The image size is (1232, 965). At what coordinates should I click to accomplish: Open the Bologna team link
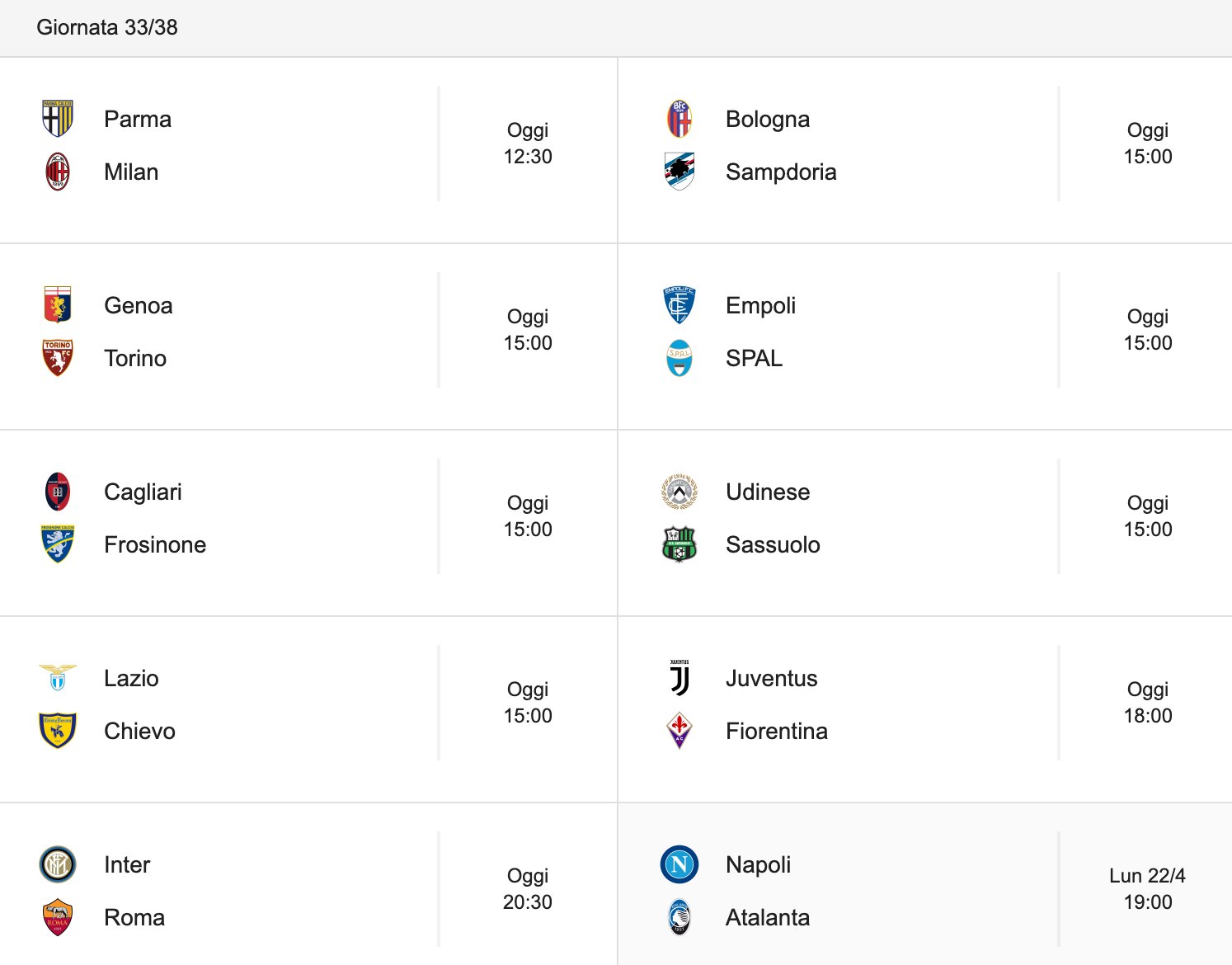768,120
